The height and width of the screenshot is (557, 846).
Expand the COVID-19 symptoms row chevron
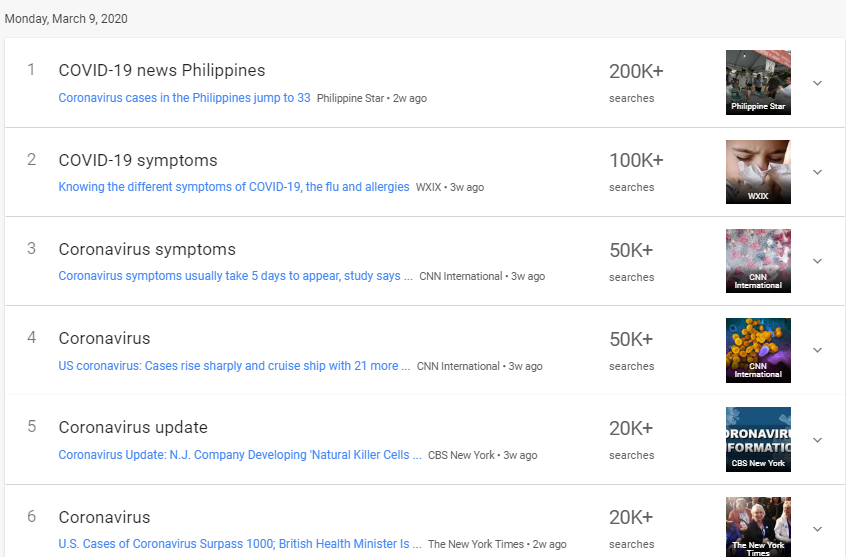pos(817,172)
